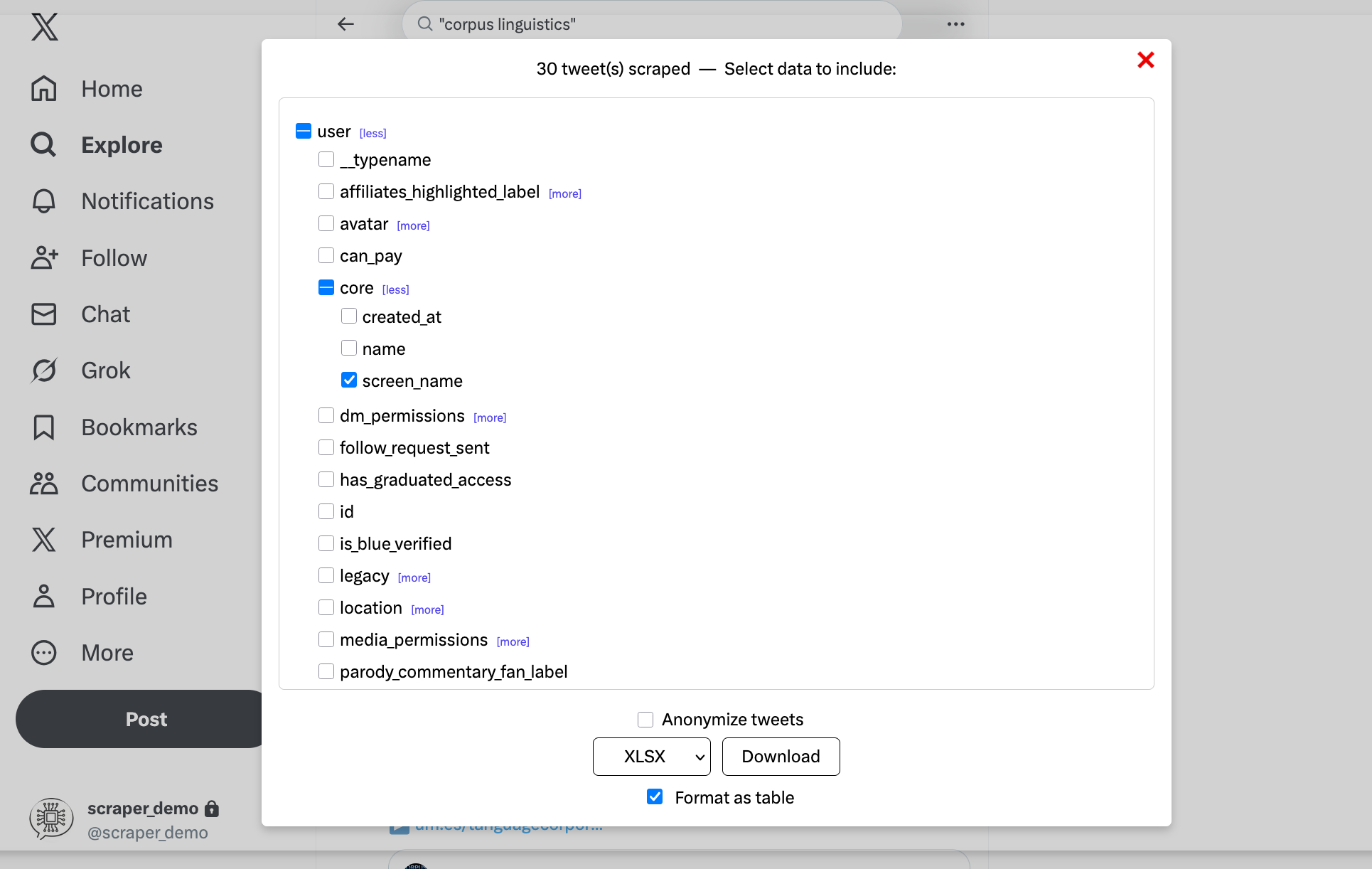Click the X logo icon
The width and height of the screenshot is (1372, 869).
pos(44,27)
